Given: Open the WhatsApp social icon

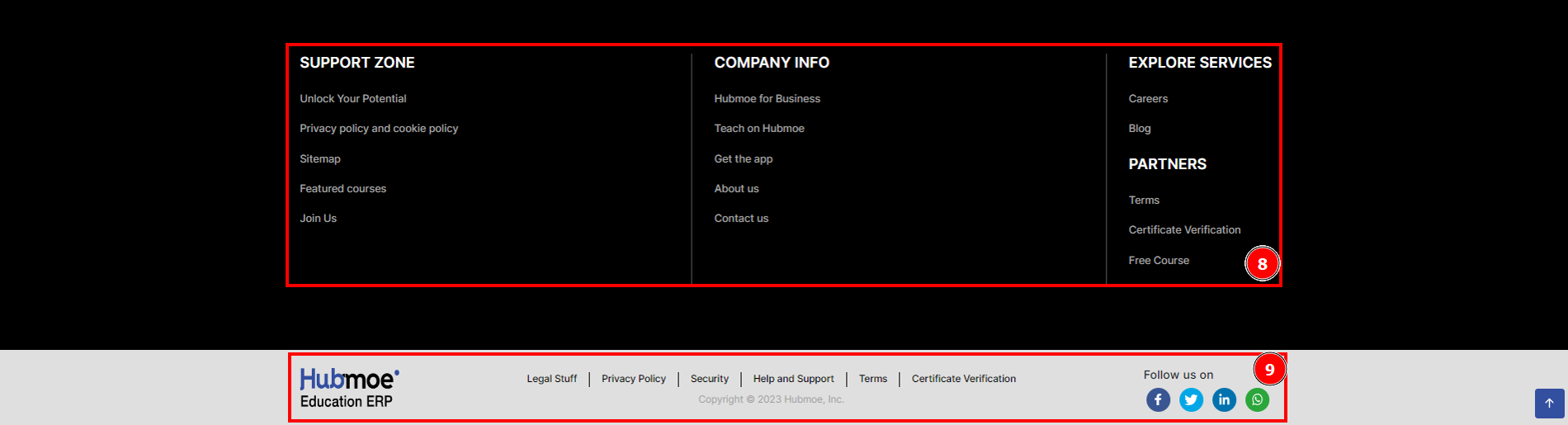Looking at the screenshot, I should (x=1257, y=400).
